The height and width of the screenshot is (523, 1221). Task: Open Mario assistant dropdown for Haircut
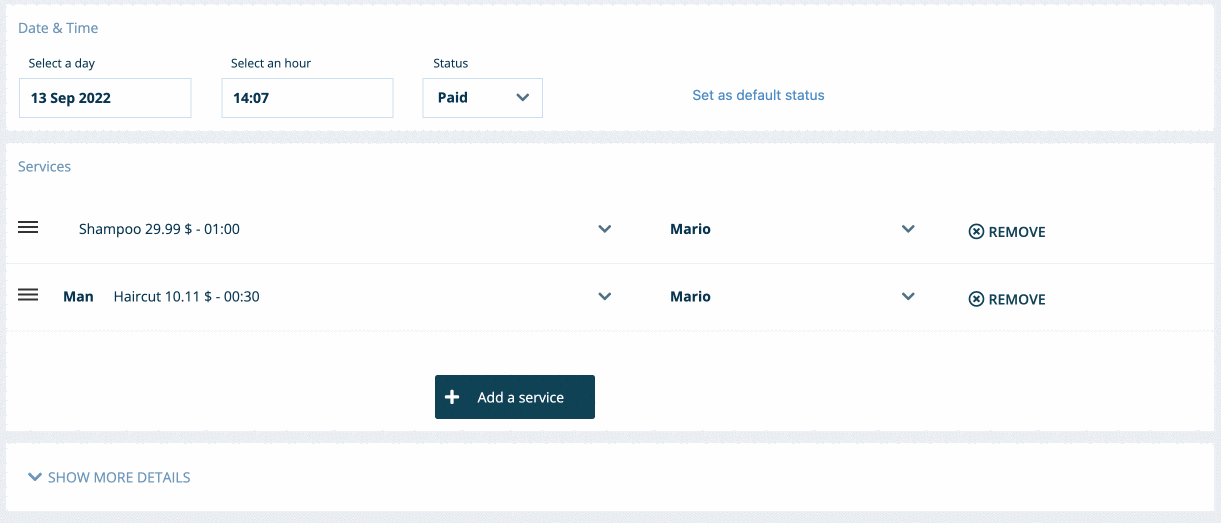pos(908,296)
